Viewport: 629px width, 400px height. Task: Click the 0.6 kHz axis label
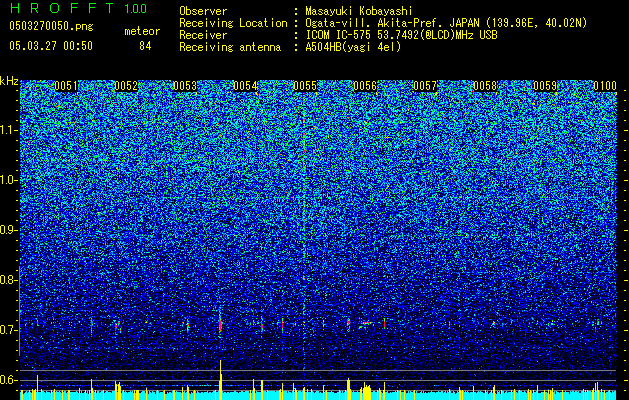(8, 380)
